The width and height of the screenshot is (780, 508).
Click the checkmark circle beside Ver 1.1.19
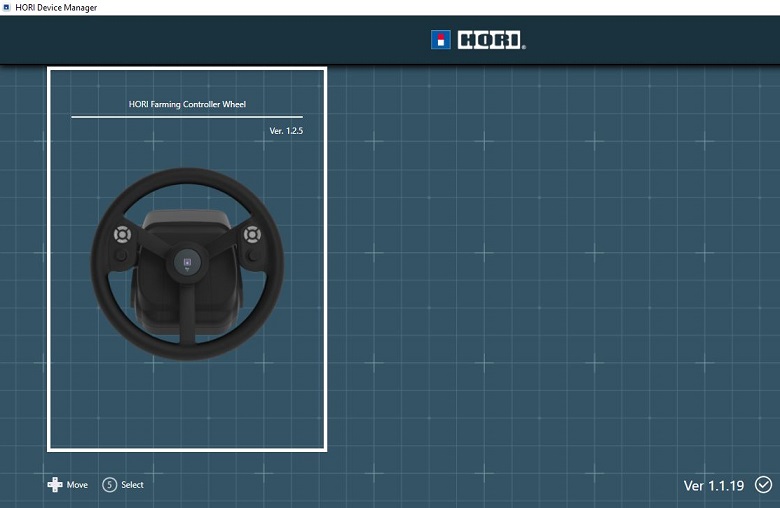click(x=764, y=485)
